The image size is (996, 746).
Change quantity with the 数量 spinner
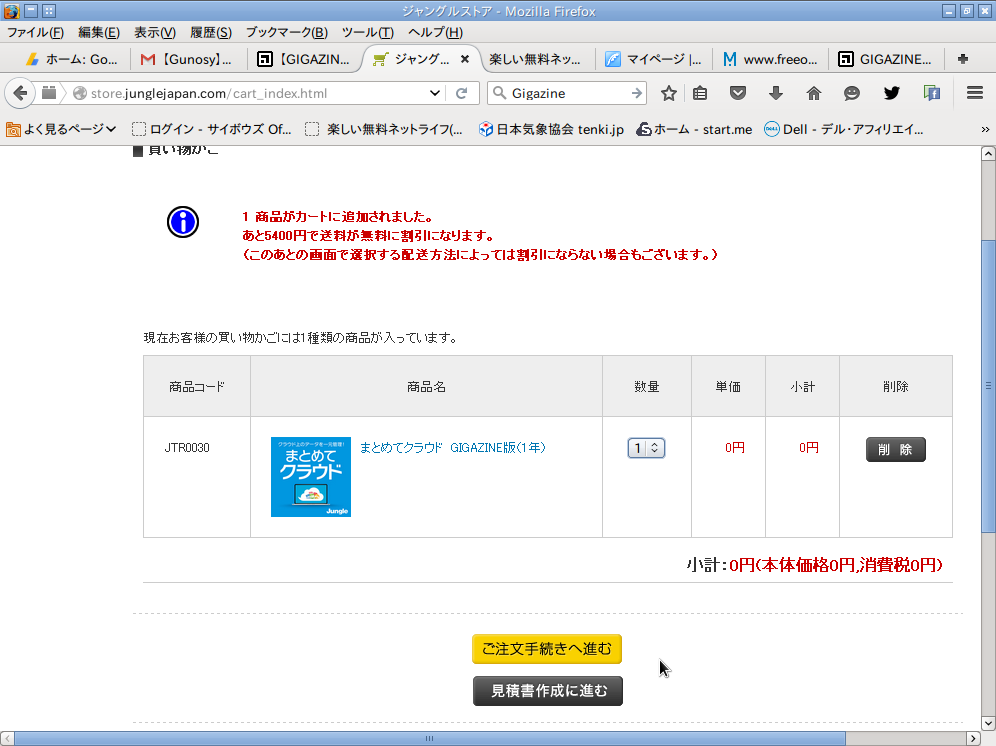coord(646,448)
